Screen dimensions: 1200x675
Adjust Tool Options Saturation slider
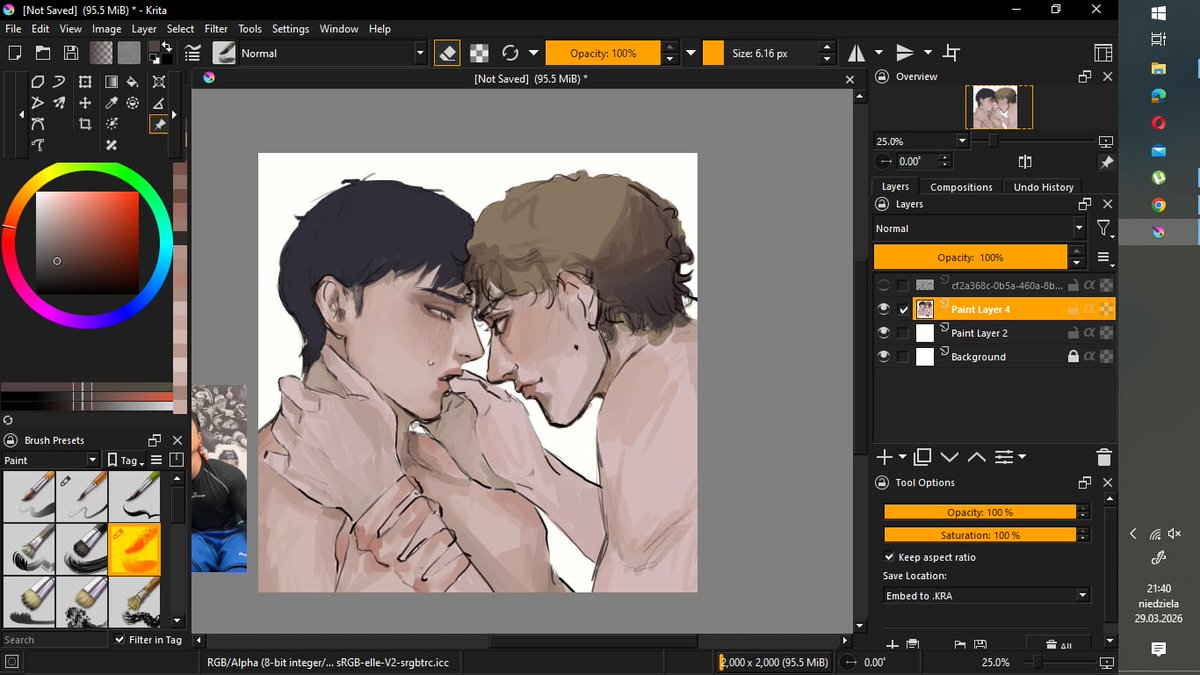[x=980, y=535]
